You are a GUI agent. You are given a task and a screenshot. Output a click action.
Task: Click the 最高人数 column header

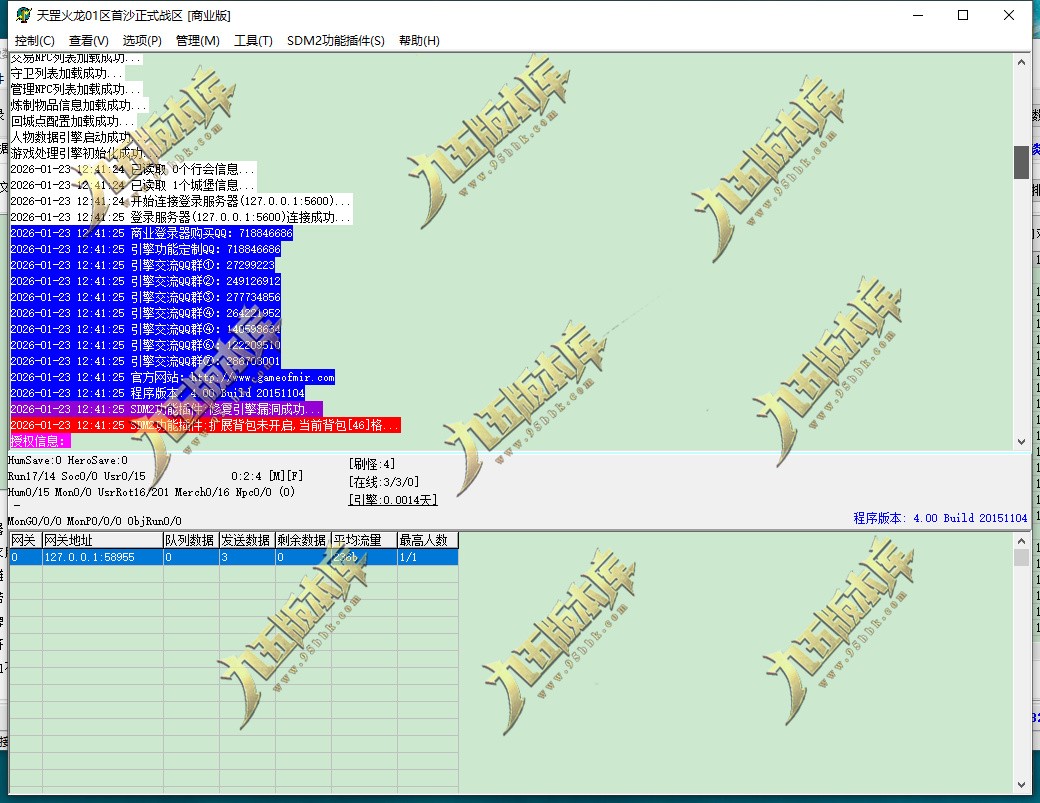[427, 540]
